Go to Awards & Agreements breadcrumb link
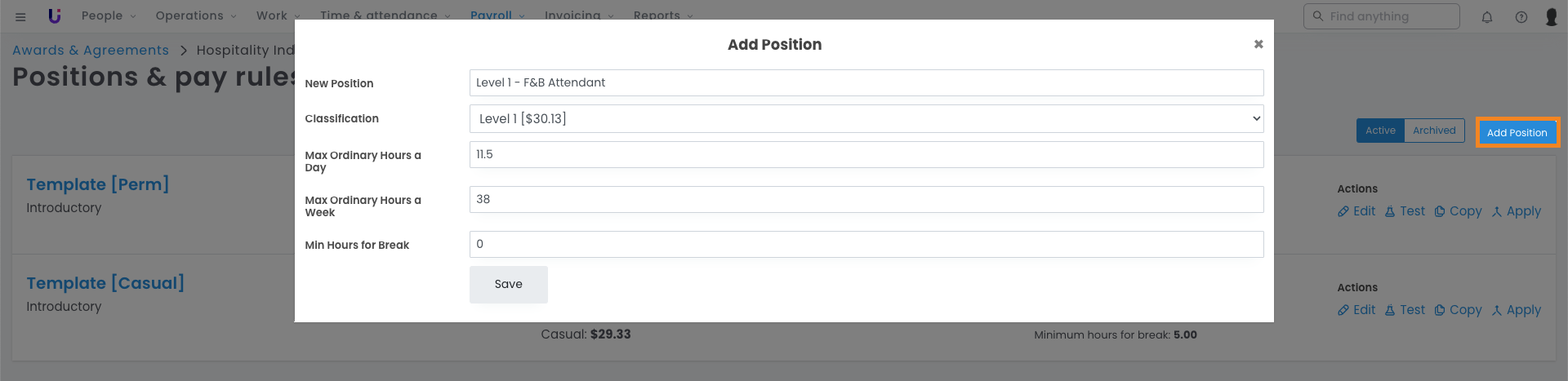 pos(91,51)
